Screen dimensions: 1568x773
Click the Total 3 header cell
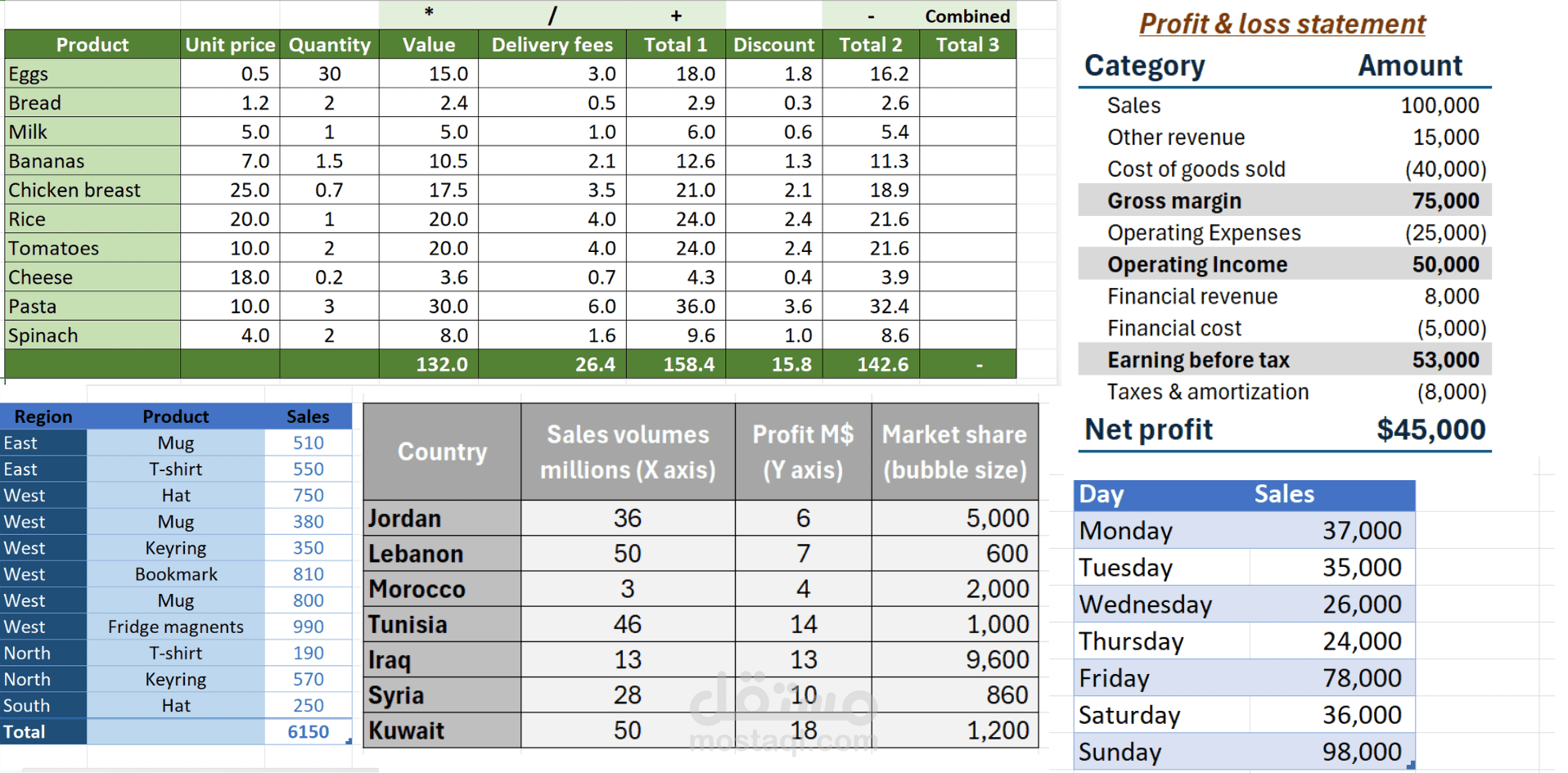tap(967, 44)
